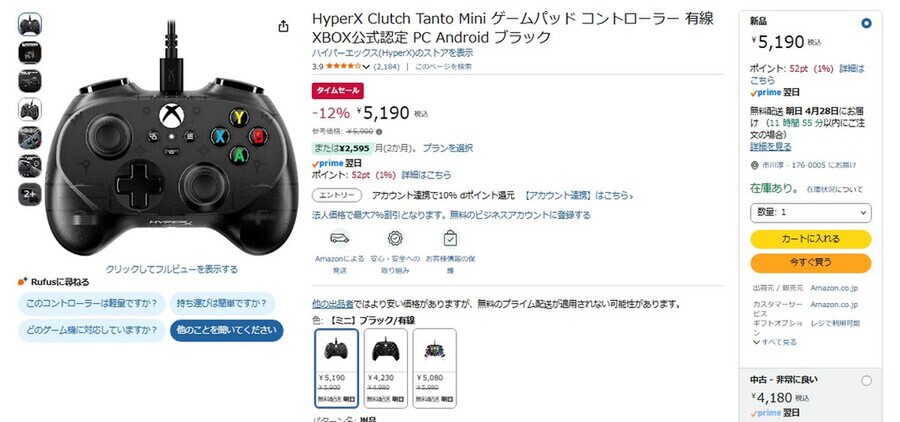
Task: Click the share icon above product image
Action: click(x=284, y=26)
